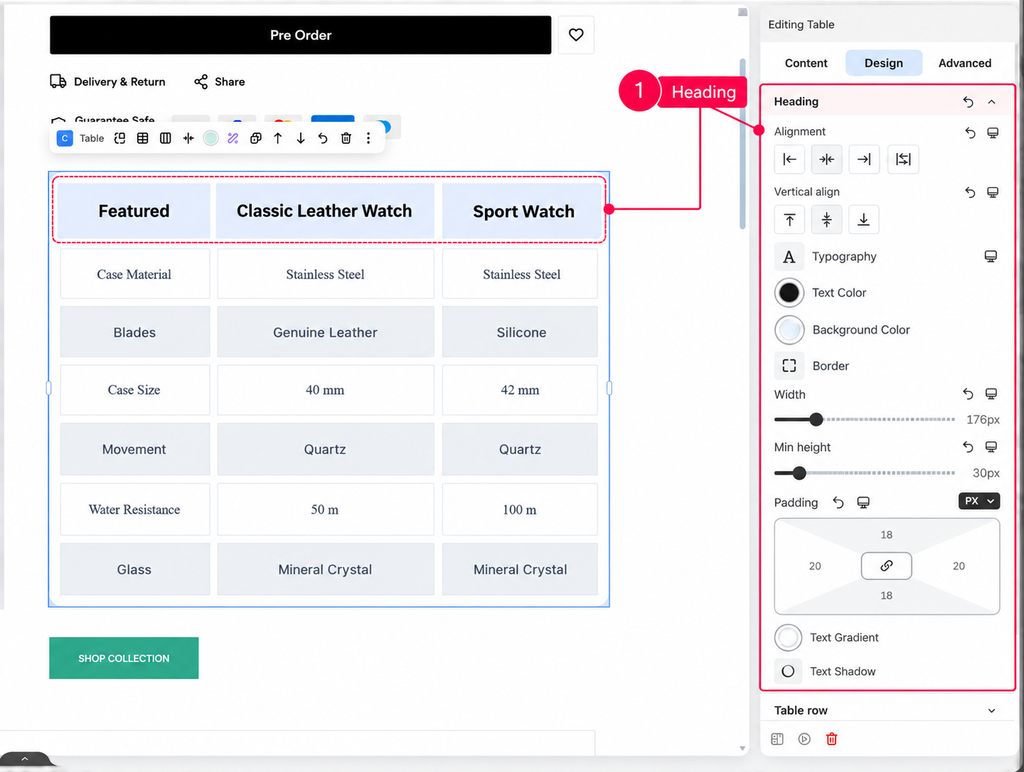Click device icon next to Min height
1024x772 pixels.
click(991, 447)
